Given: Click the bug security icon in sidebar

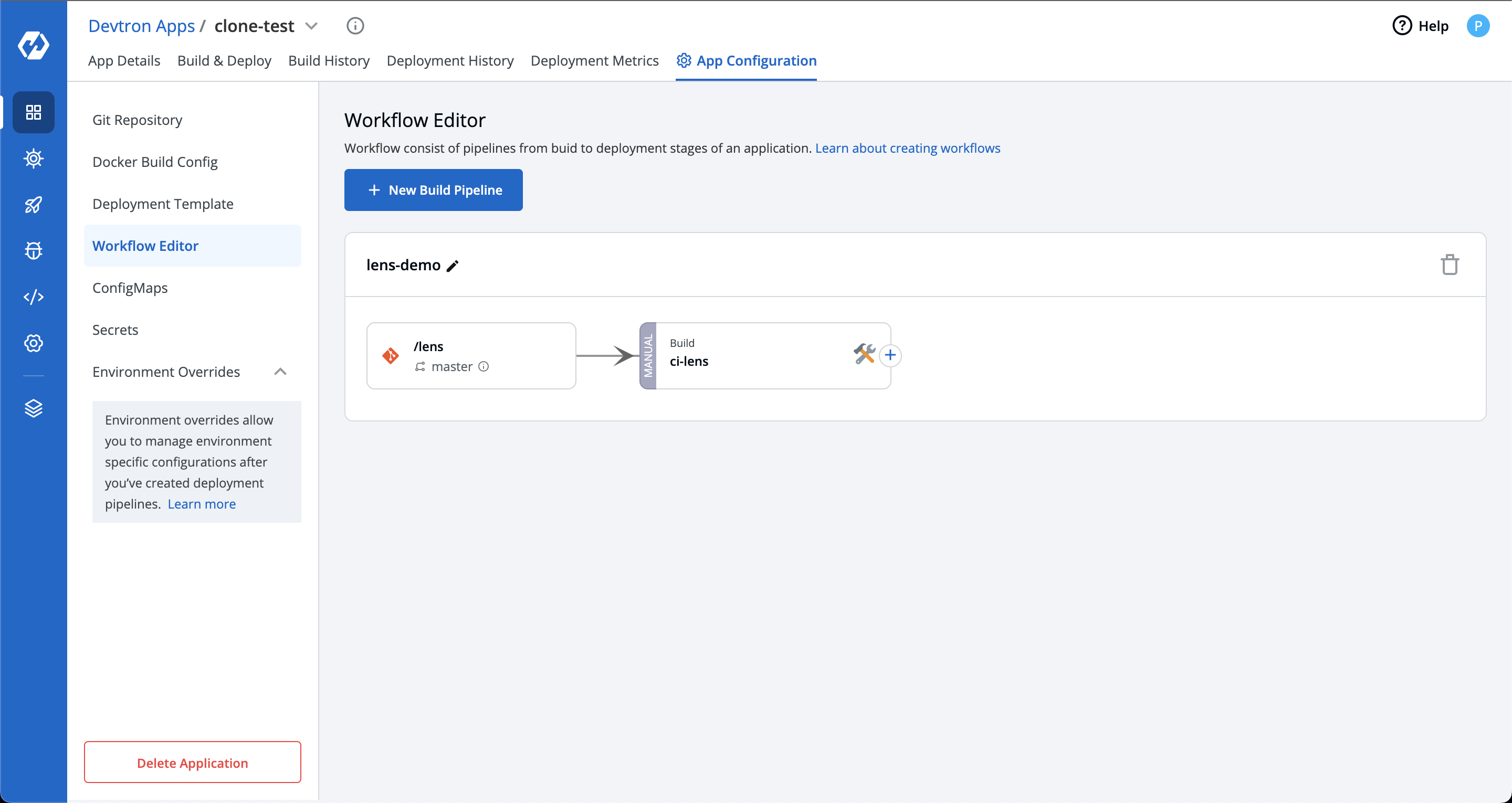Looking at the screenshot, I should pos(34,251).
